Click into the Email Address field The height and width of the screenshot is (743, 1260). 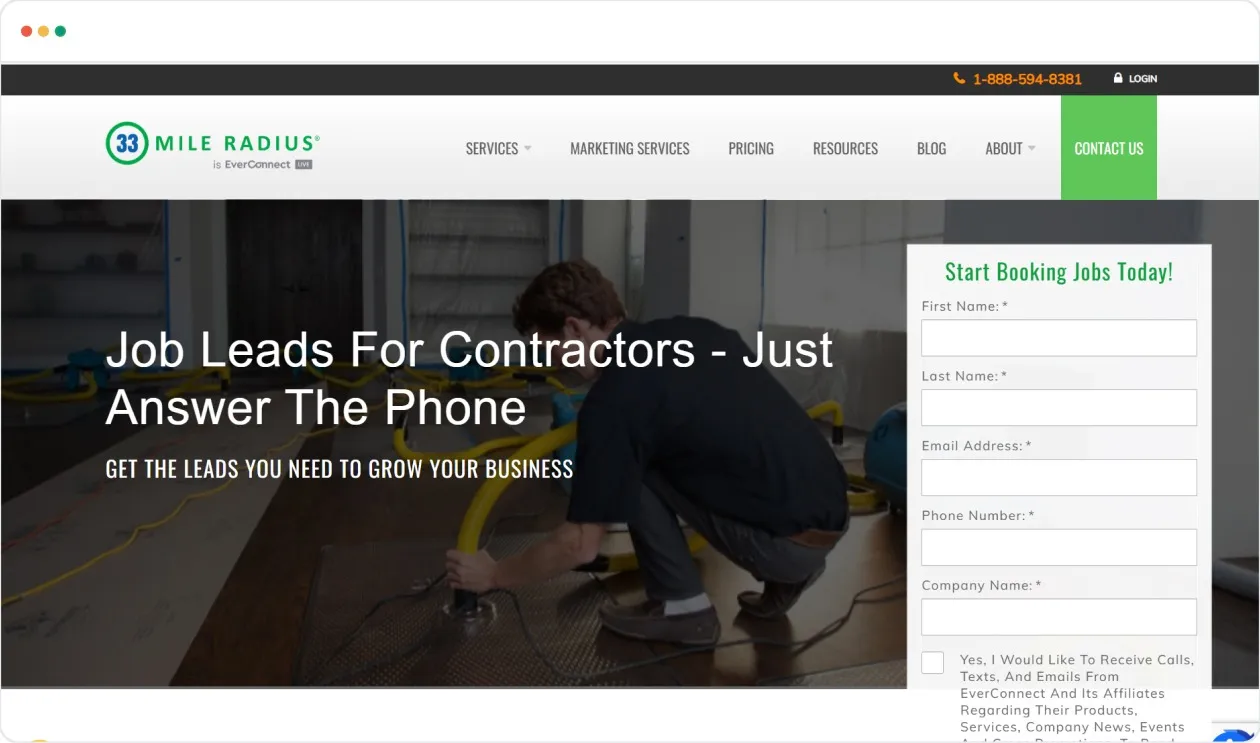point(1059,478)
